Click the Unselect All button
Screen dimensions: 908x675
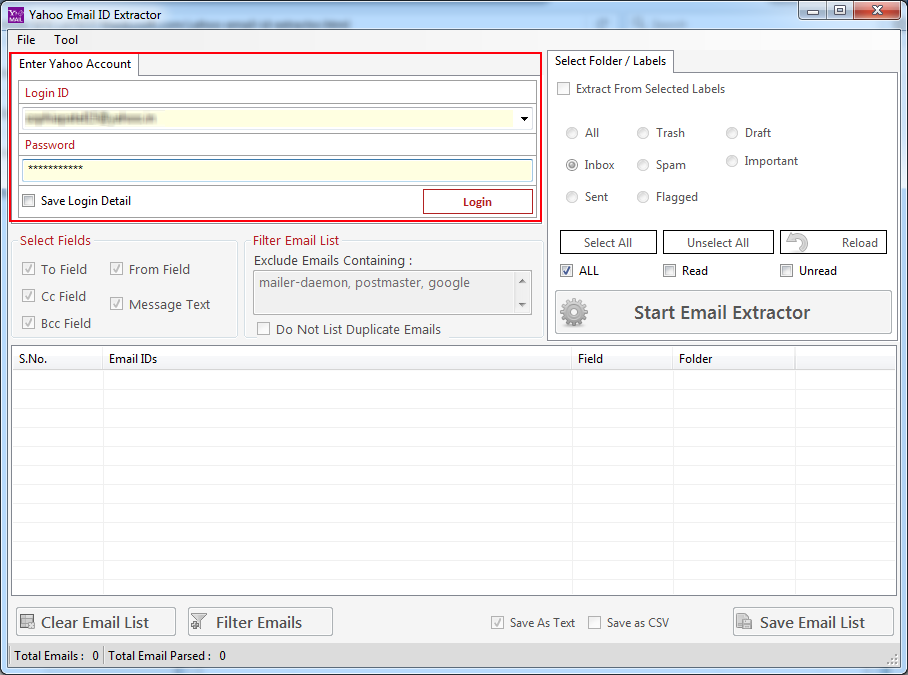coord(718,242)
